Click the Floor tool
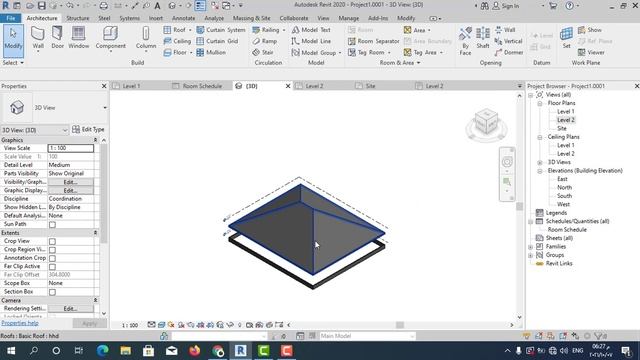Screen dimensions: 640x360 (x=177, y=53)
